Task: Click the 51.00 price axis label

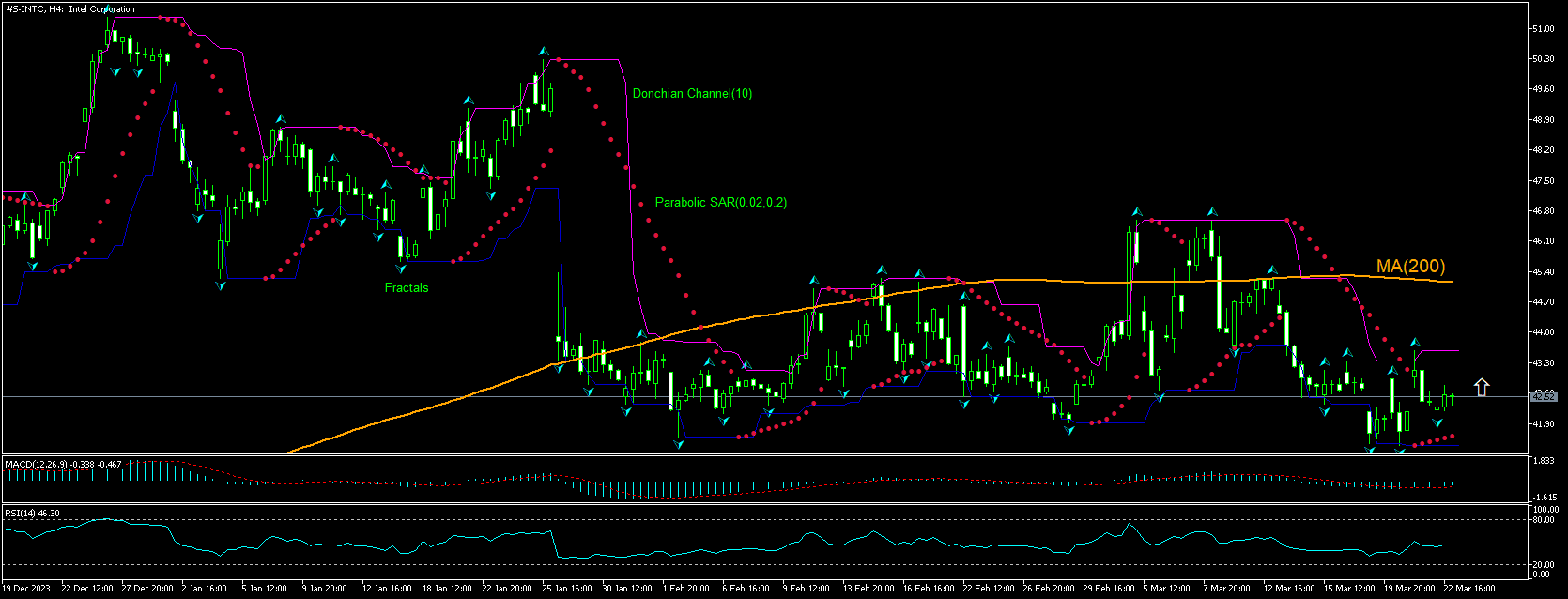Action: [x=1543, y=29]
